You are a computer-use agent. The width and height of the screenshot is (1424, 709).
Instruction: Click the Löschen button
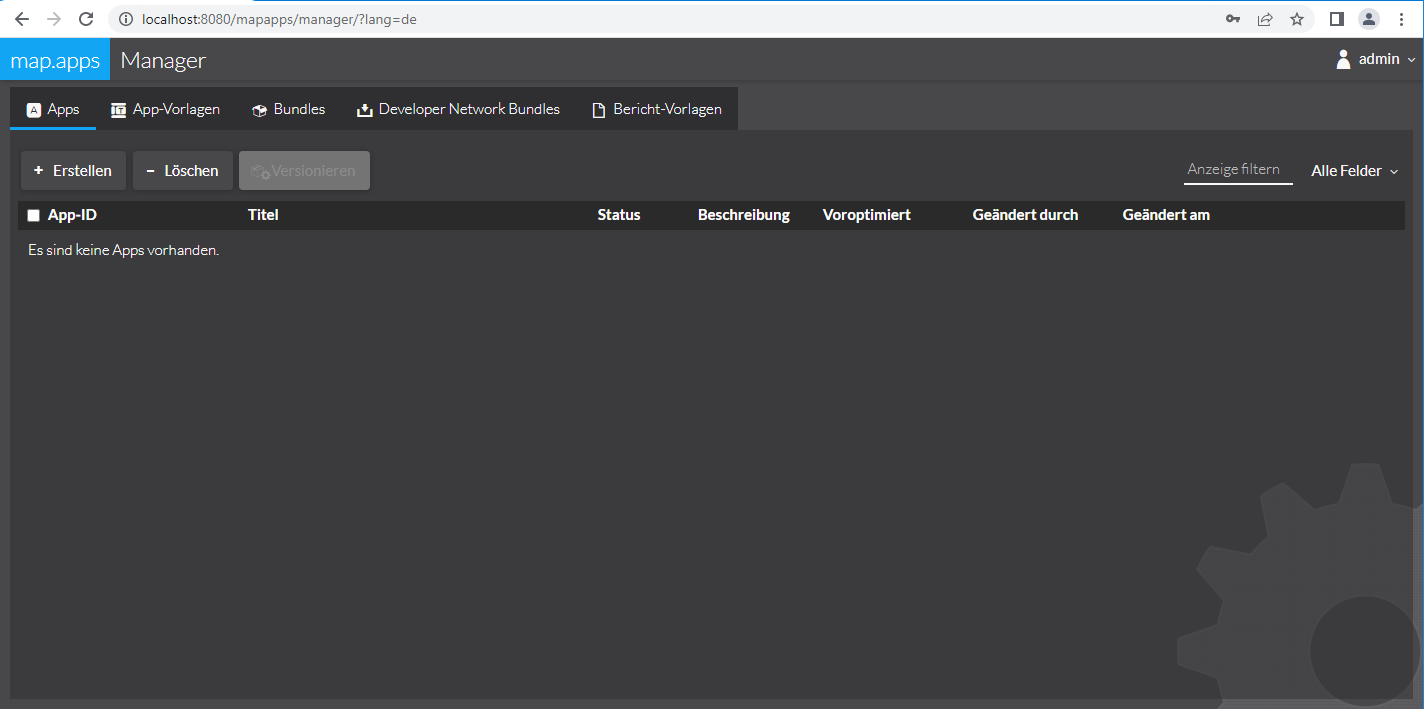point(182,171)
